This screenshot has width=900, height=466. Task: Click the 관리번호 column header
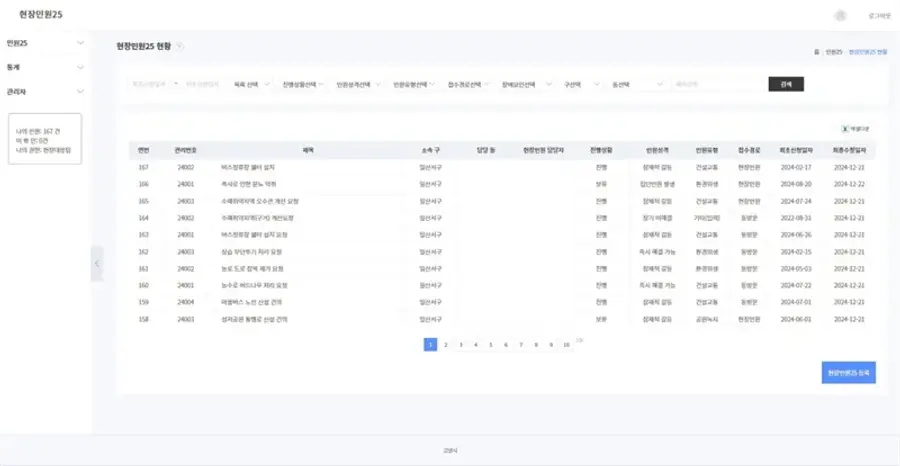tap(186, 150)
